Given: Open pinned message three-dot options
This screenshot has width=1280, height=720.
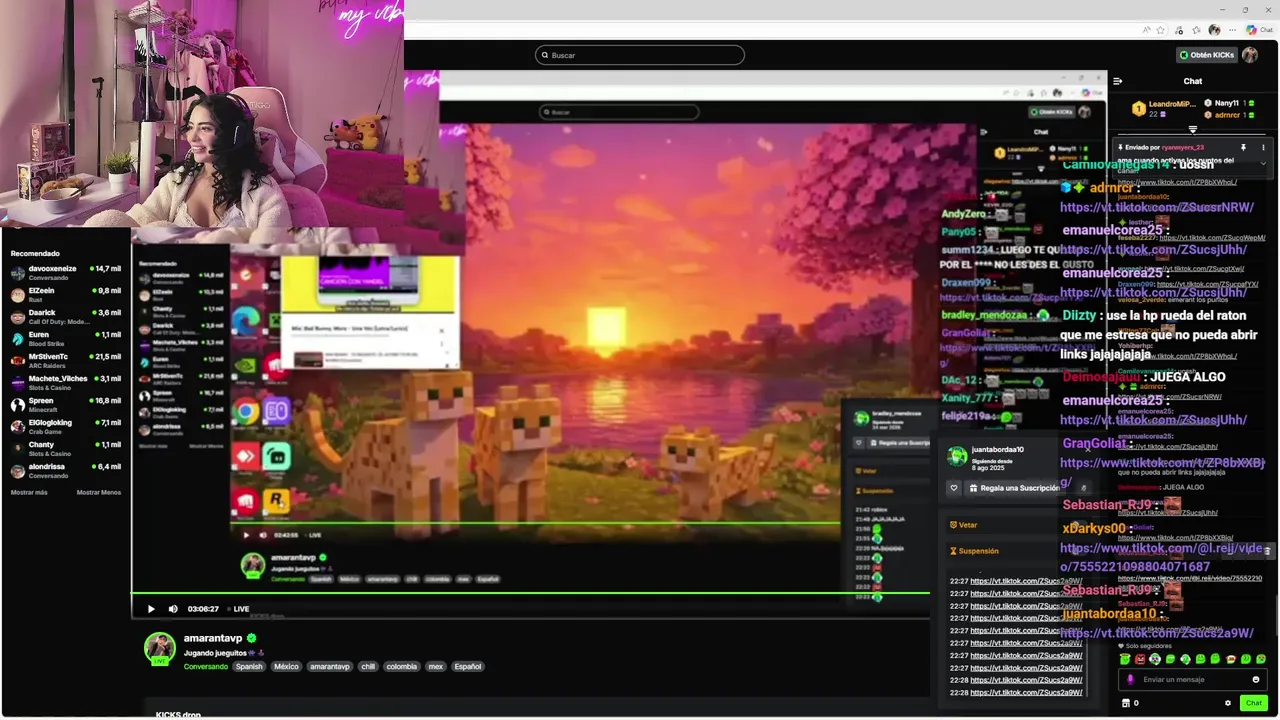Looking at the screenshot, I should [x=1263, y=147].
